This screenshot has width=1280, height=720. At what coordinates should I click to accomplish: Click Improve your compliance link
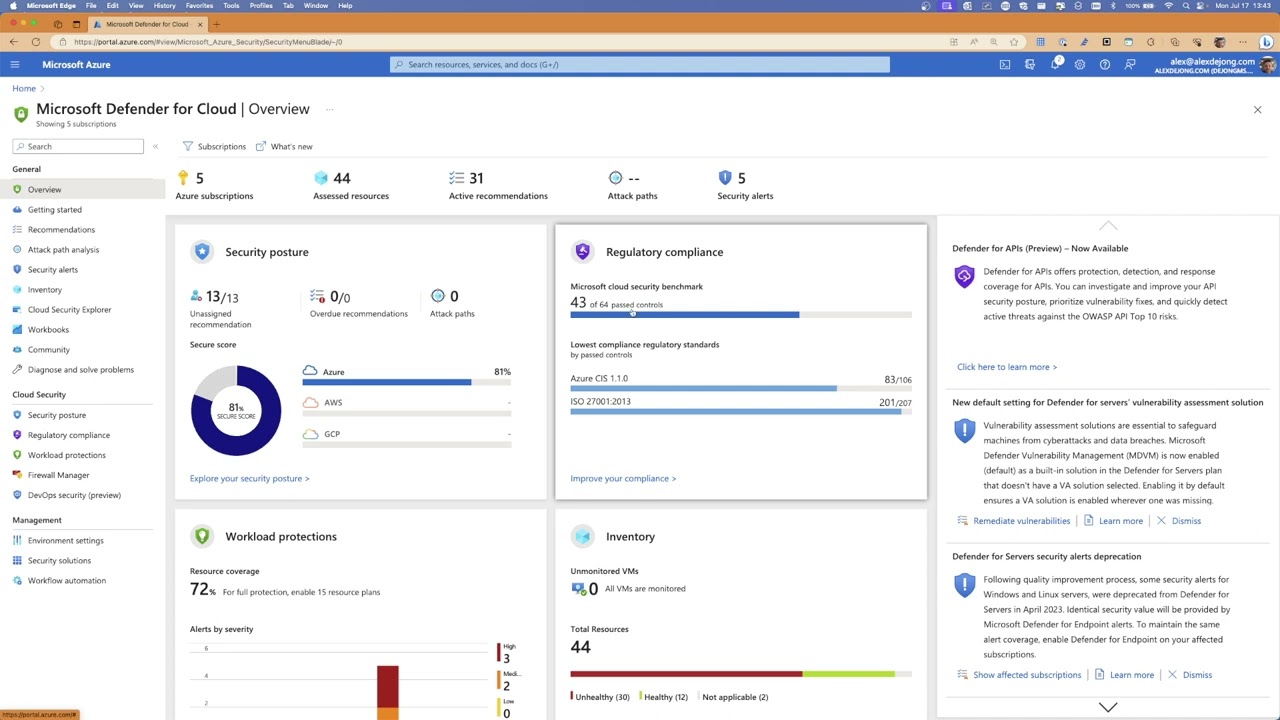[623, 478]
